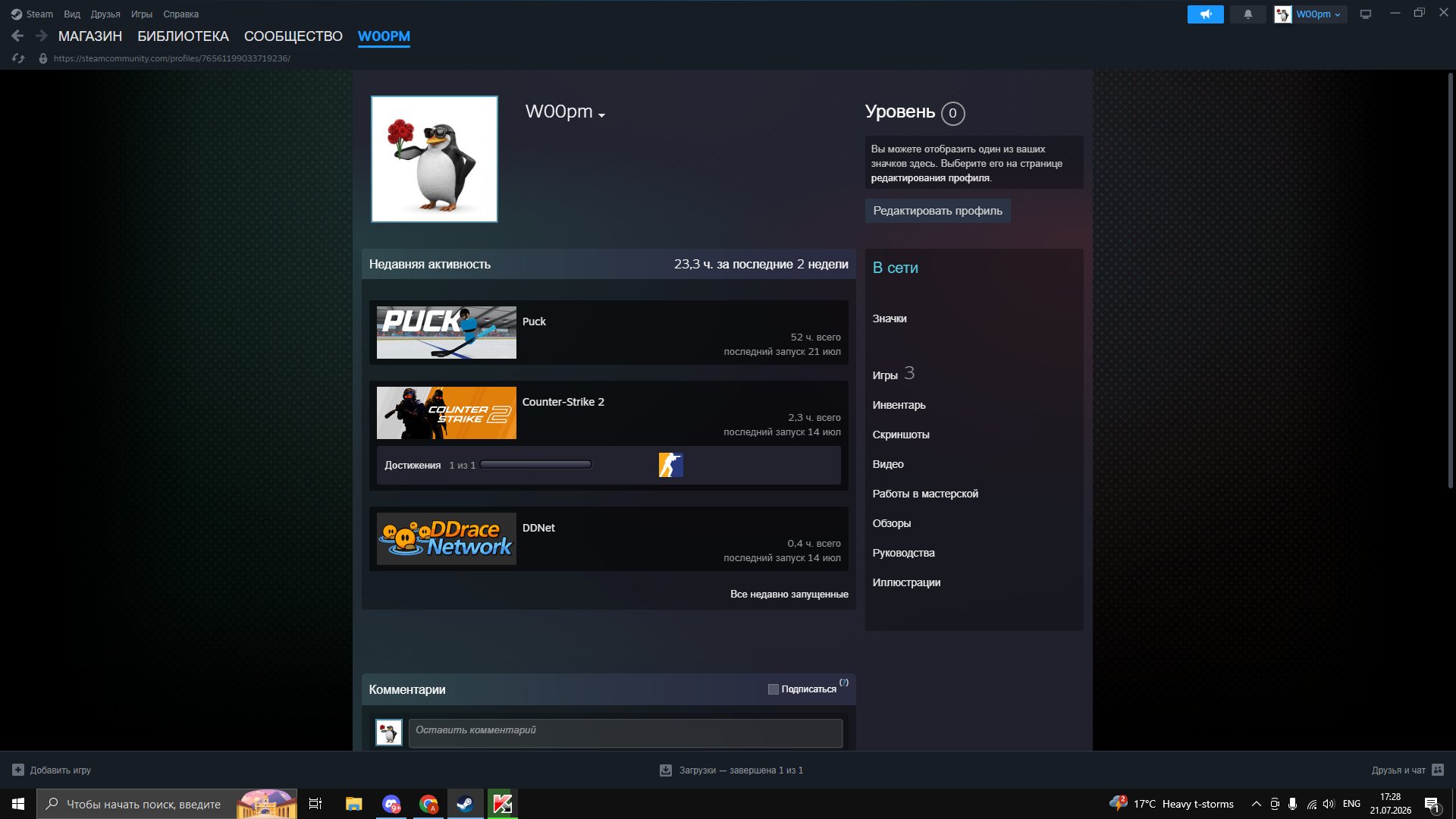This screenshot has width=1456, height=819.
Task: Click the Оставить комментарий field
Action: tap(626, 733)
